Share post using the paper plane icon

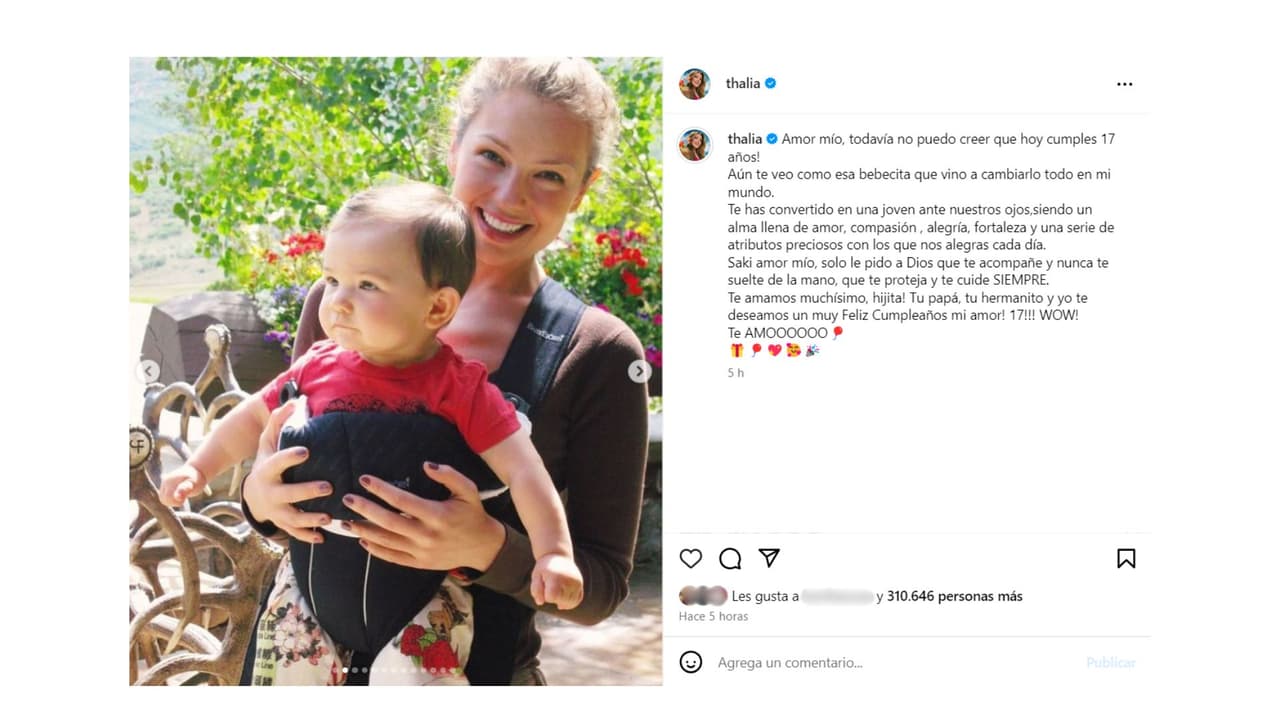point(769,558)
